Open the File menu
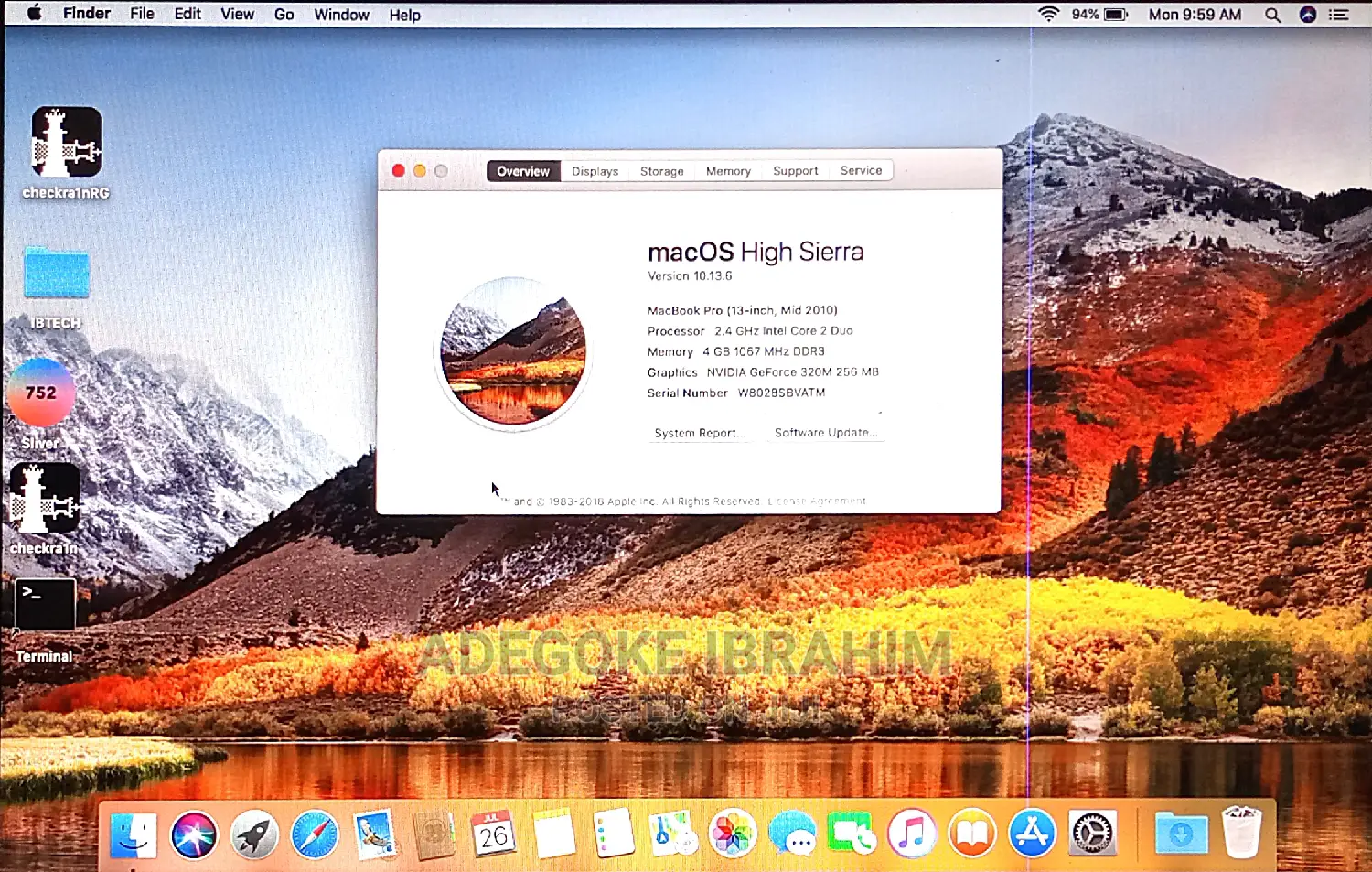This screenshot has width=1372, height=872. 142,14
